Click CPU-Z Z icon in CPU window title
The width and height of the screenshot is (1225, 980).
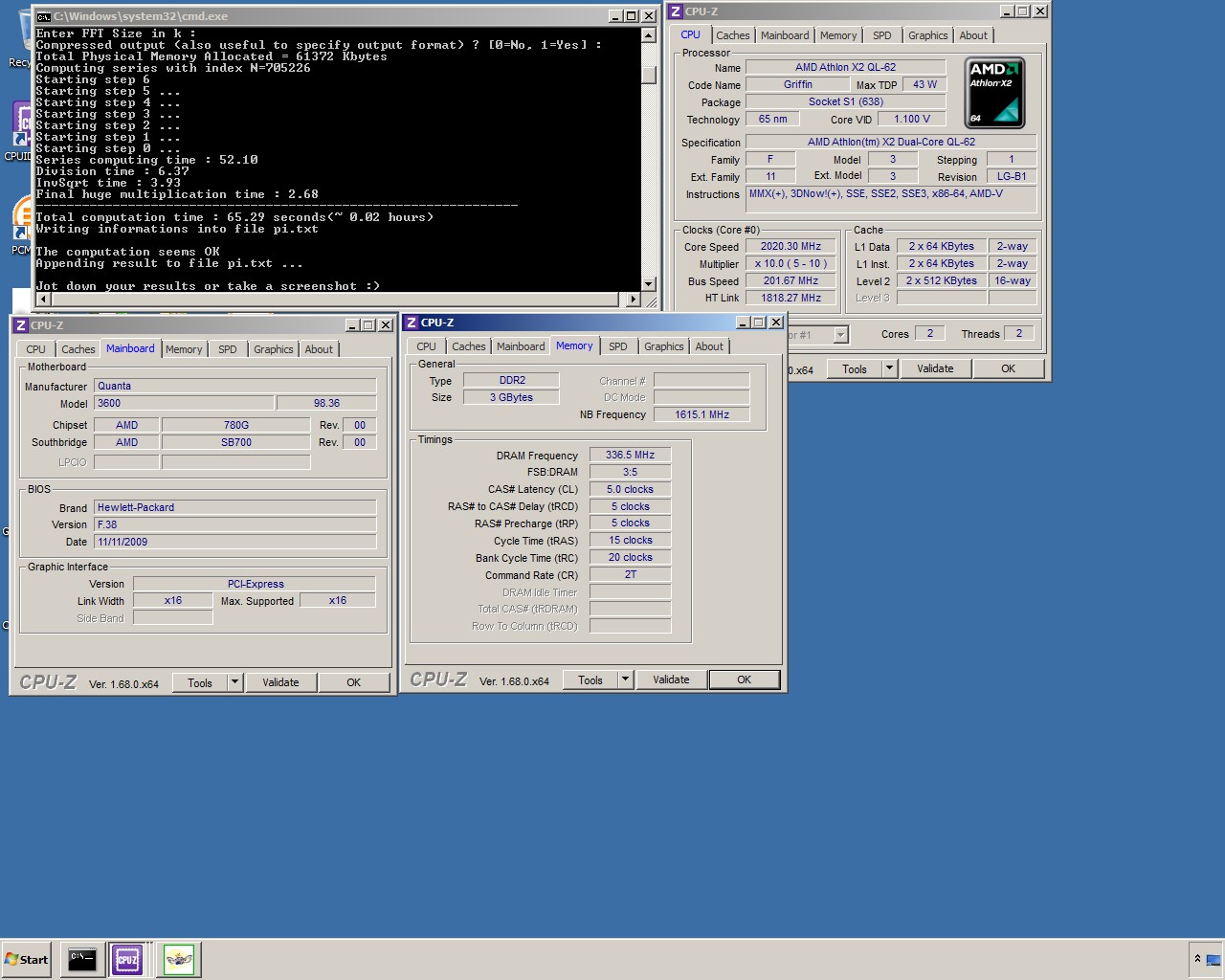coord(676,11)
